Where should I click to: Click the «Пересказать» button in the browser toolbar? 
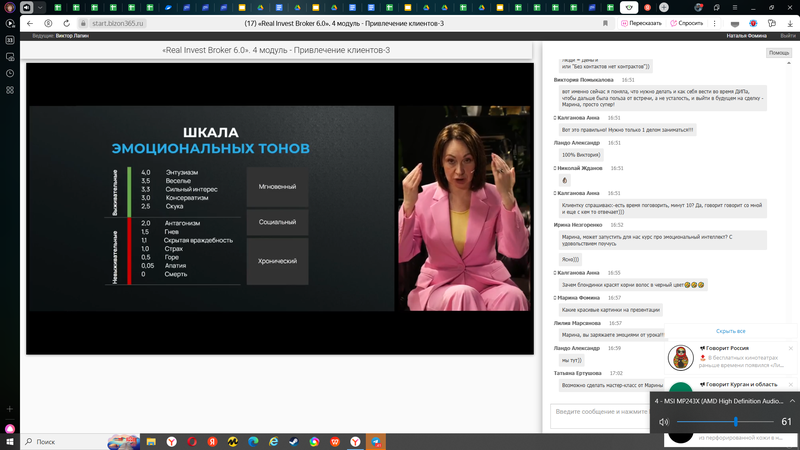click(639, 23)
